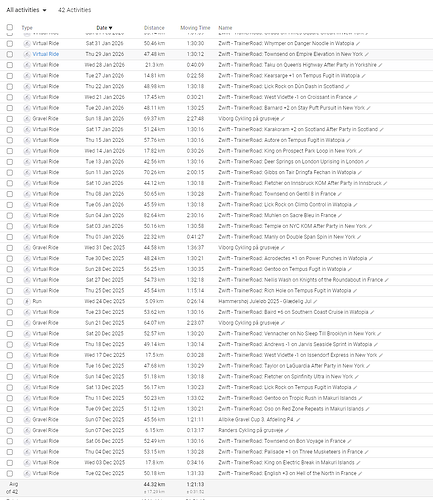
Task: Click the run icon beside Hammershøj Juleløb activity
Action: tap(27, 301)
